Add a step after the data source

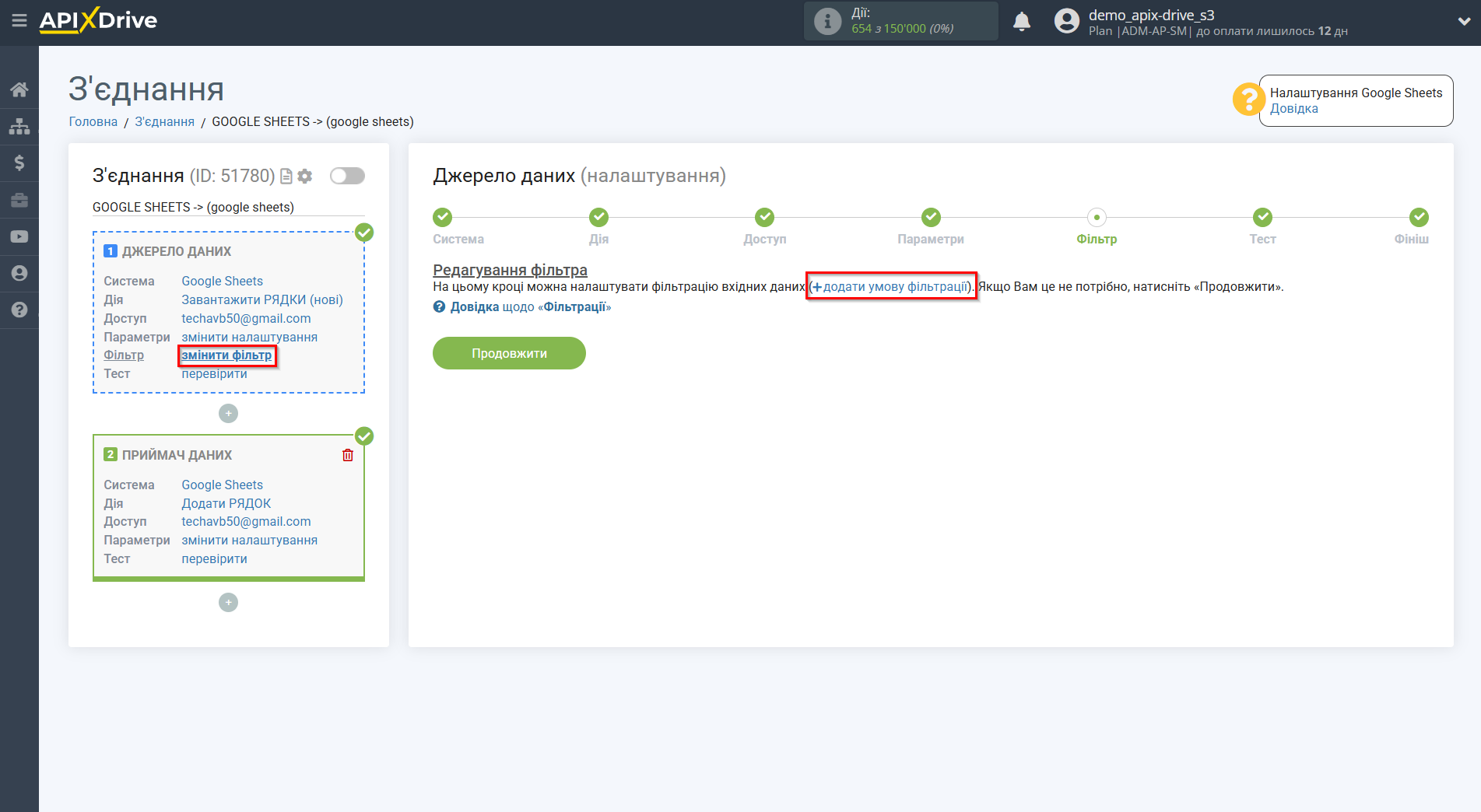tap(228, 414)
